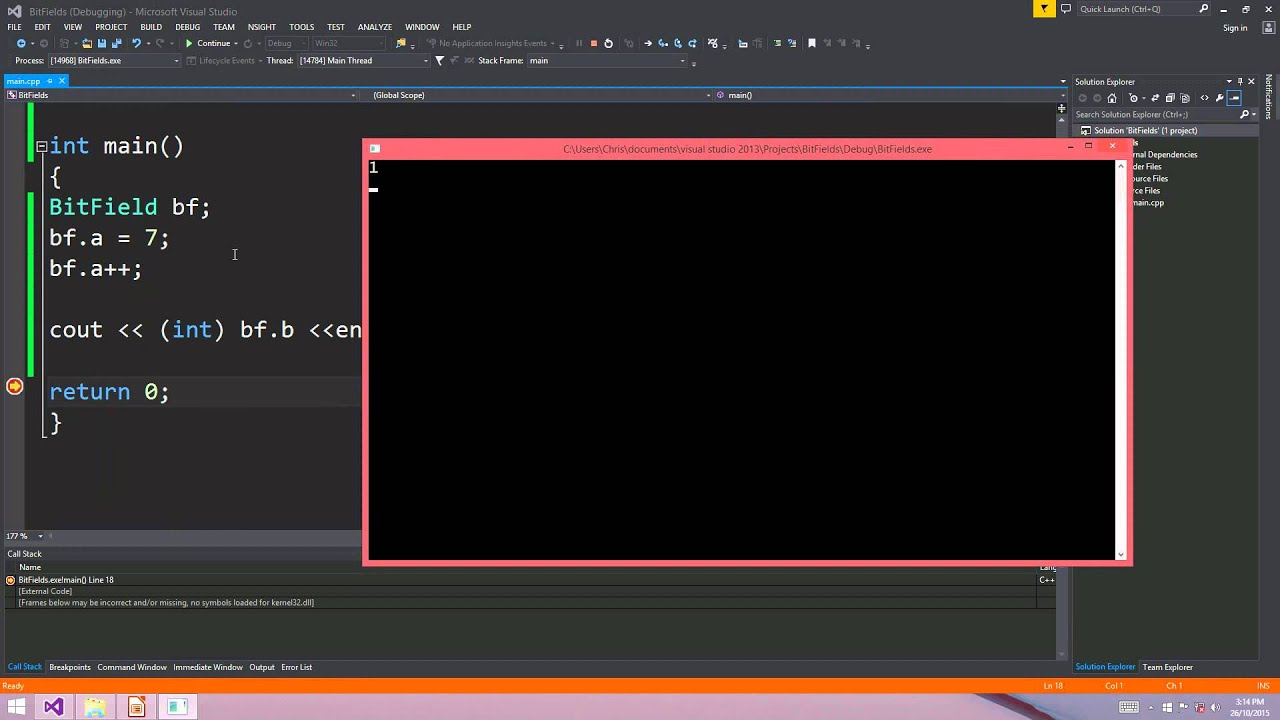The height and width of the screenshot is (720, 1280).
Task: Select main.cpp in Solution Explorer
Action: (x=1148, y=203)
